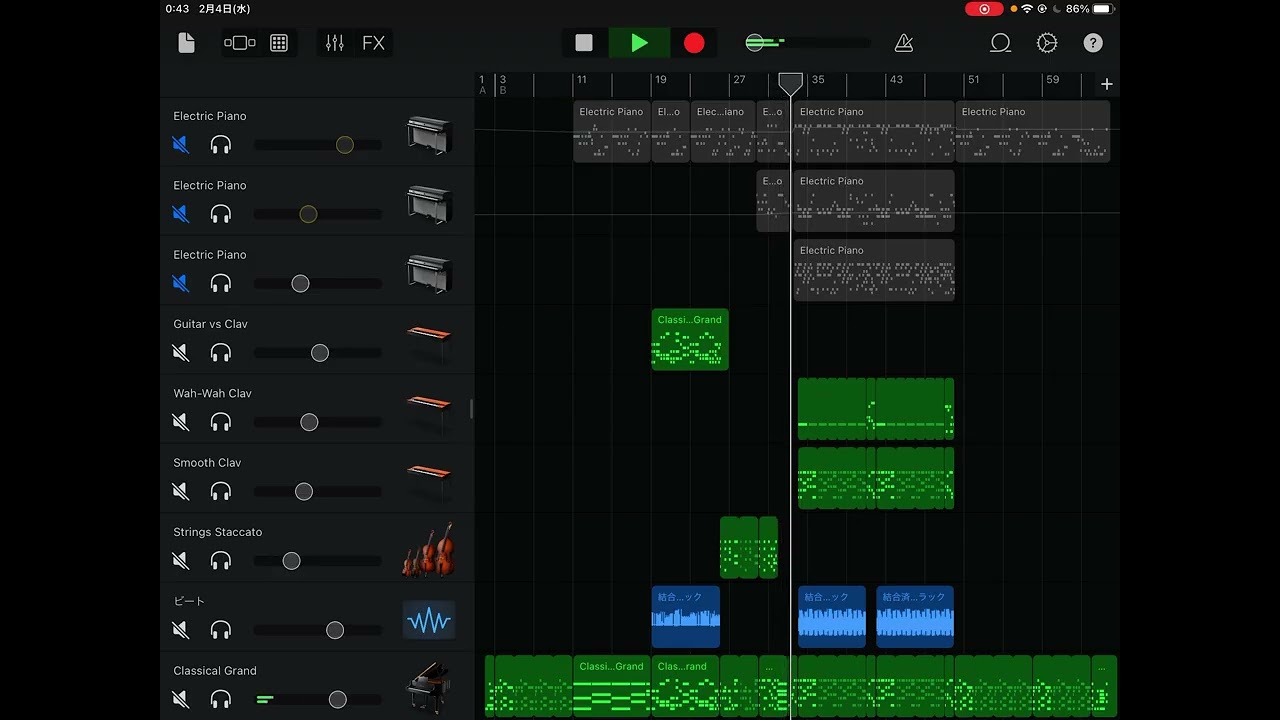
Task: Select the 結合済...ラック audio region
Action: pyautogui.click(x=915, y=617)
